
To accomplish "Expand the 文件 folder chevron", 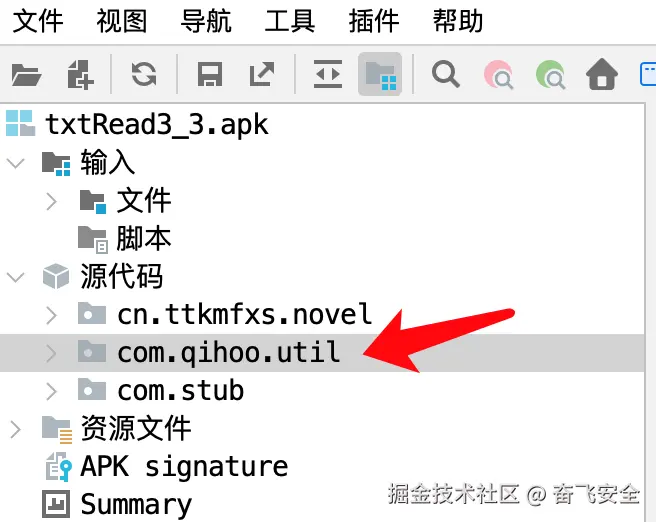I will pyautogui.click(x=51, y=201).
